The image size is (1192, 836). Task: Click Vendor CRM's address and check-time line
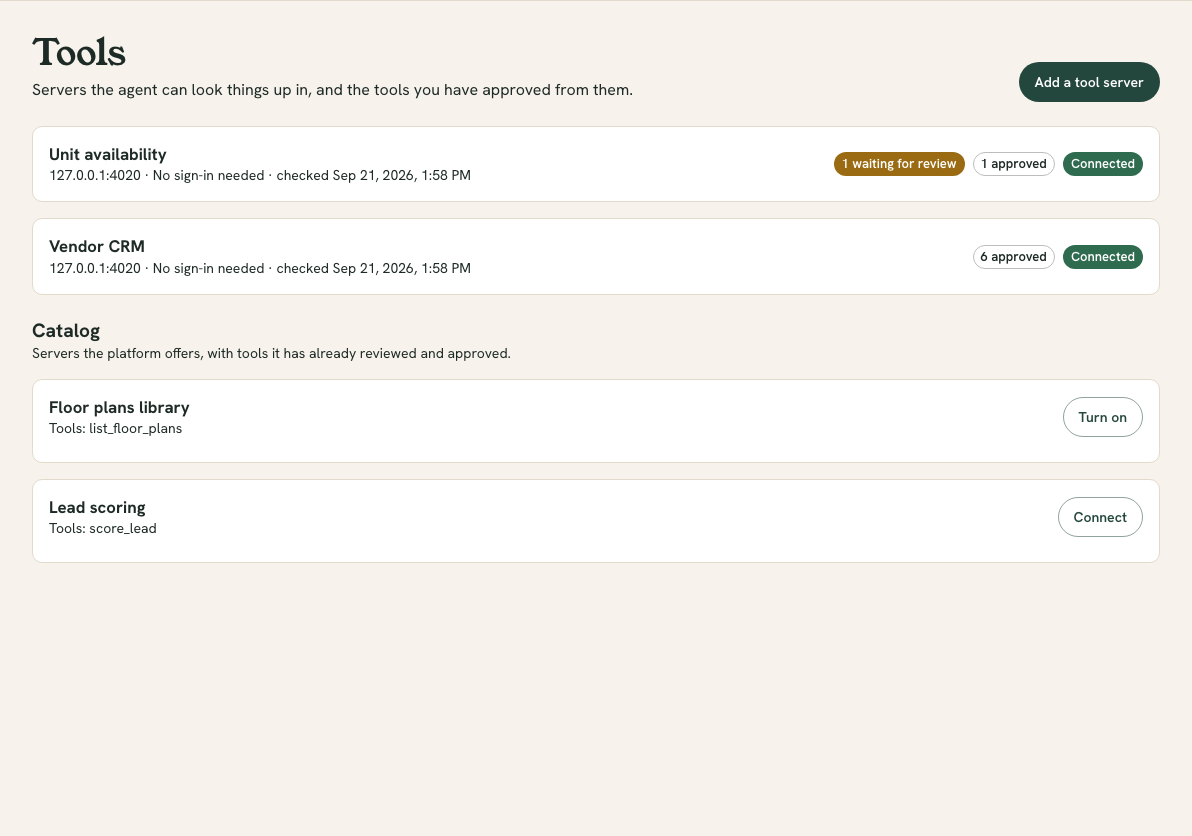tap(260, 268)
